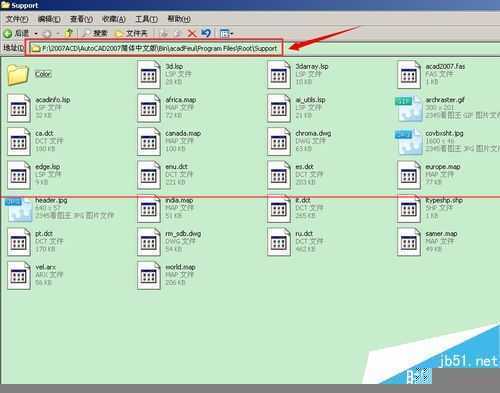
Task: Go up one folder level
Action: pyautogui.click(x=69, y=33)
